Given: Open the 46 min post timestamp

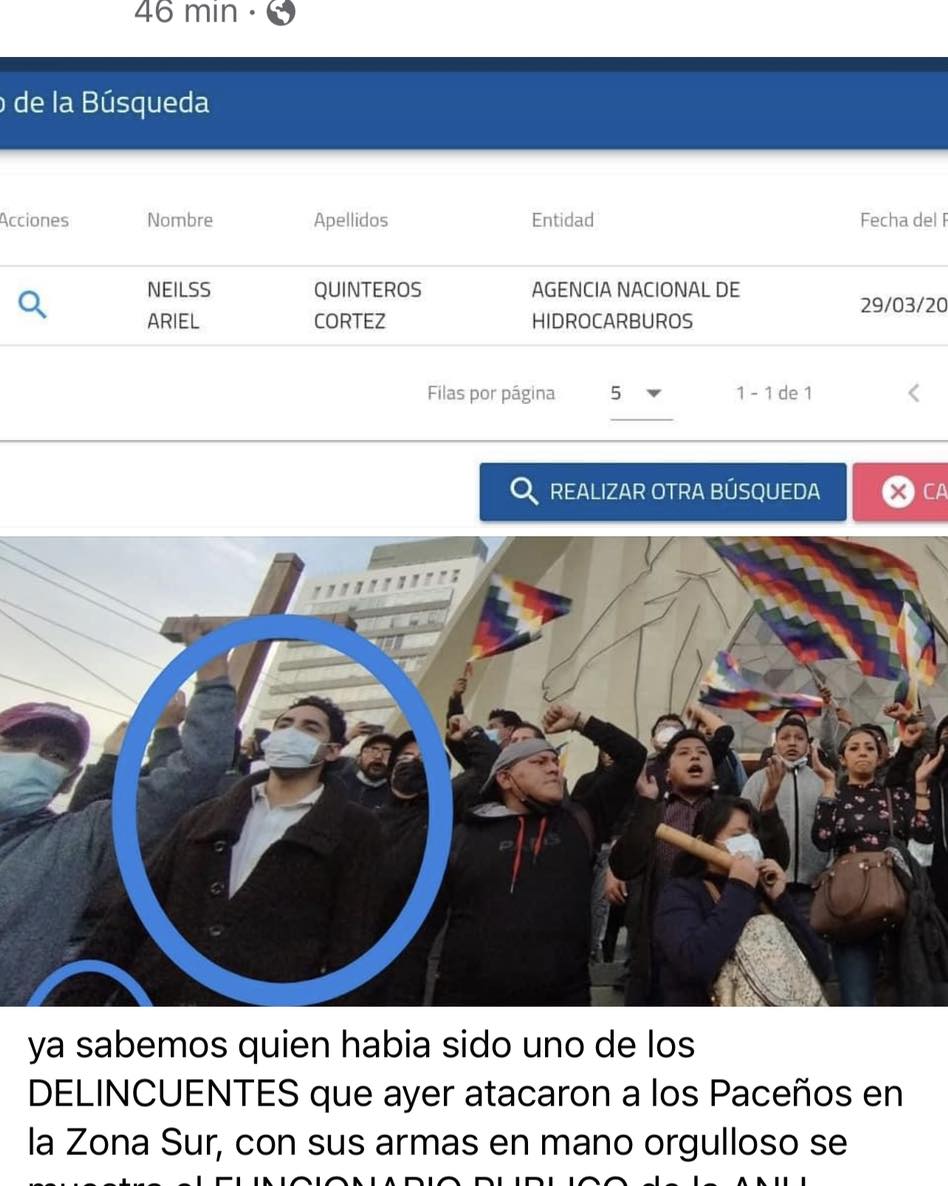Looking at the screenshot, I should tap(185, 12).
